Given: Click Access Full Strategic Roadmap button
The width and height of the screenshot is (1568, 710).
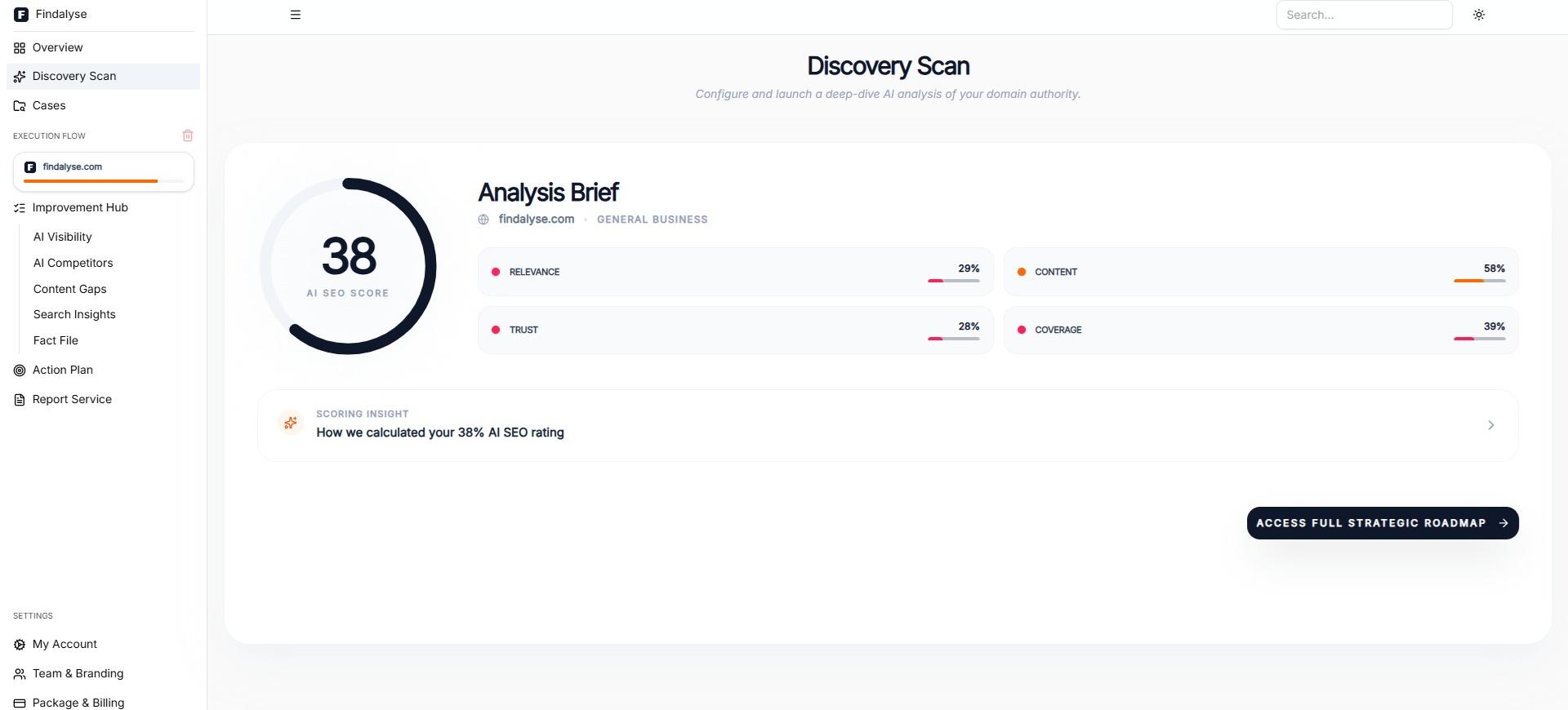Looking at the screenshot, I should 1383,523.
